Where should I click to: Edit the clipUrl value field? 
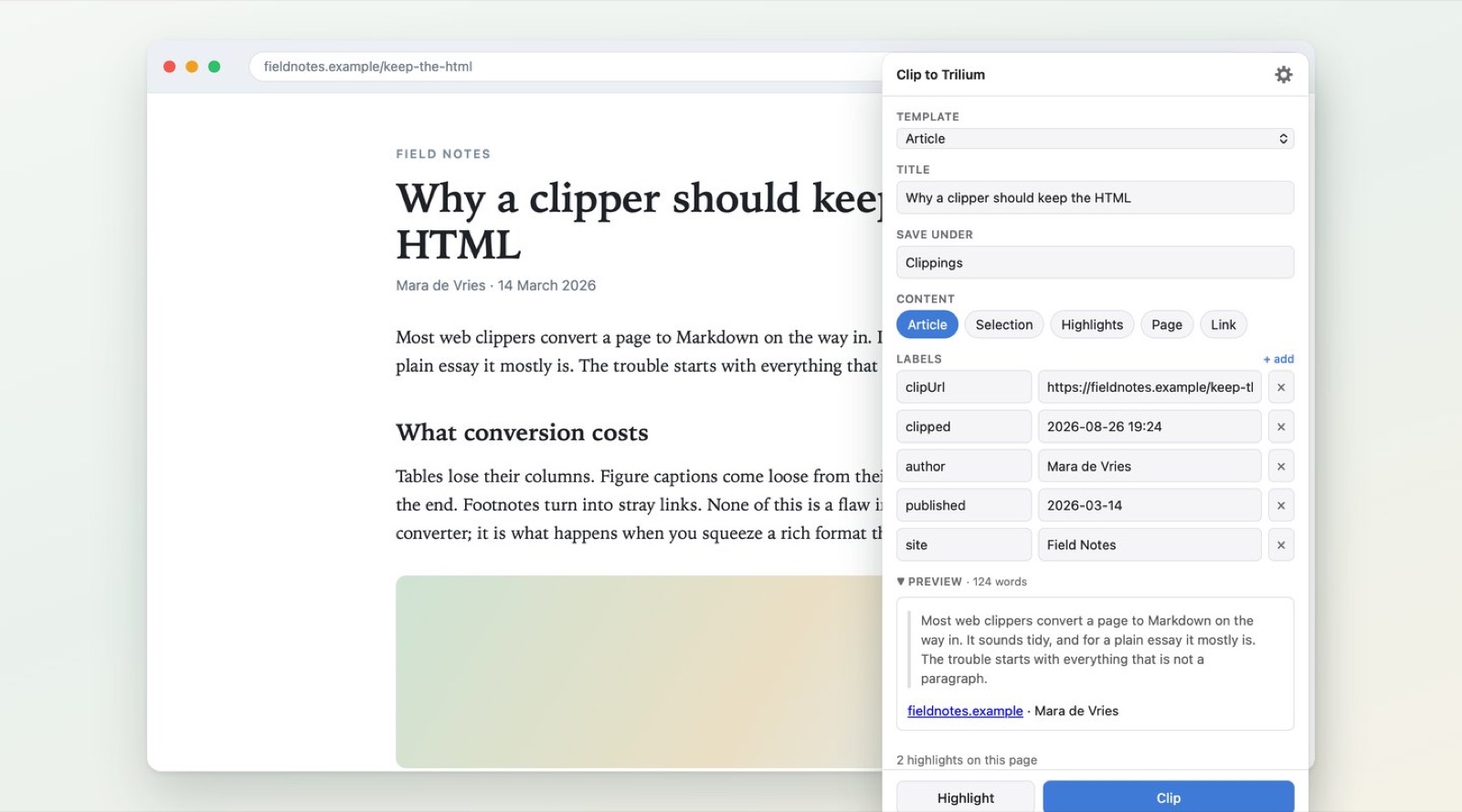[1149, 387]
